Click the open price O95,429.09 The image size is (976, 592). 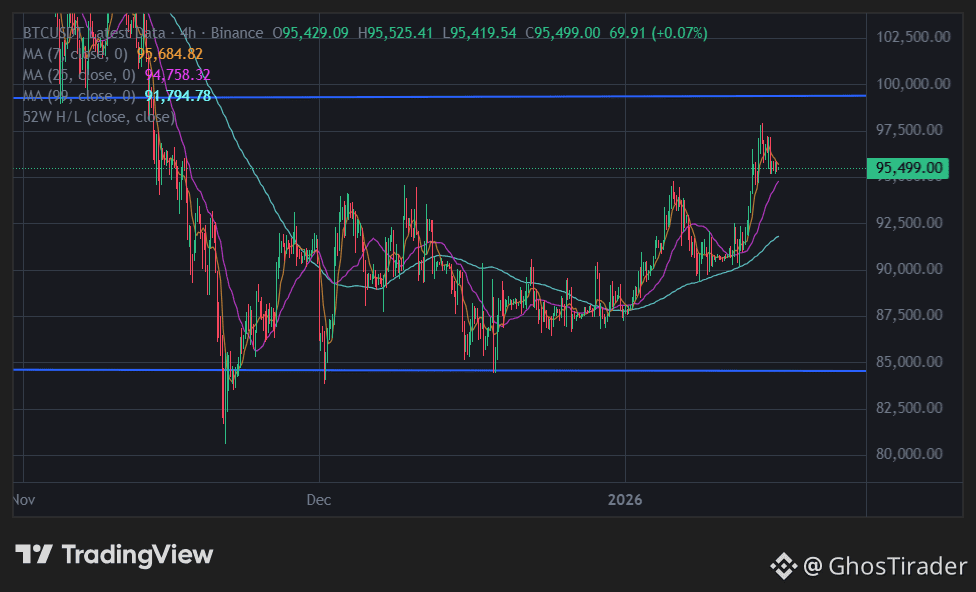[311, 33]
